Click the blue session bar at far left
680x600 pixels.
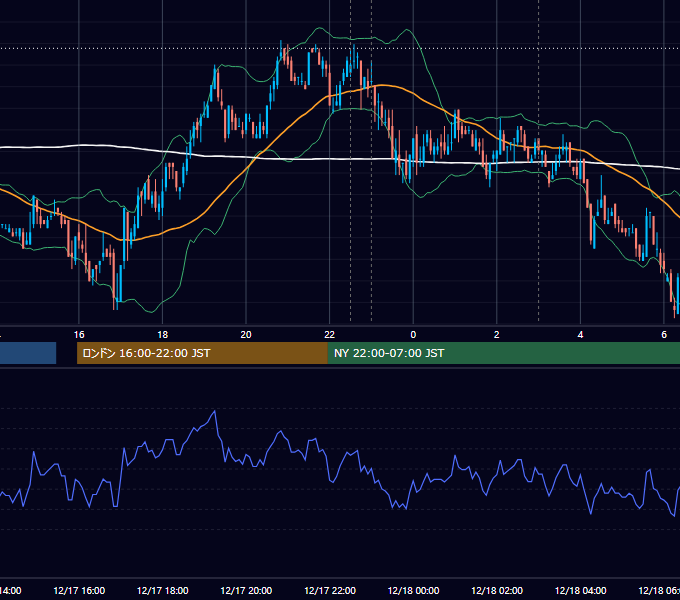tap(28, 353)
